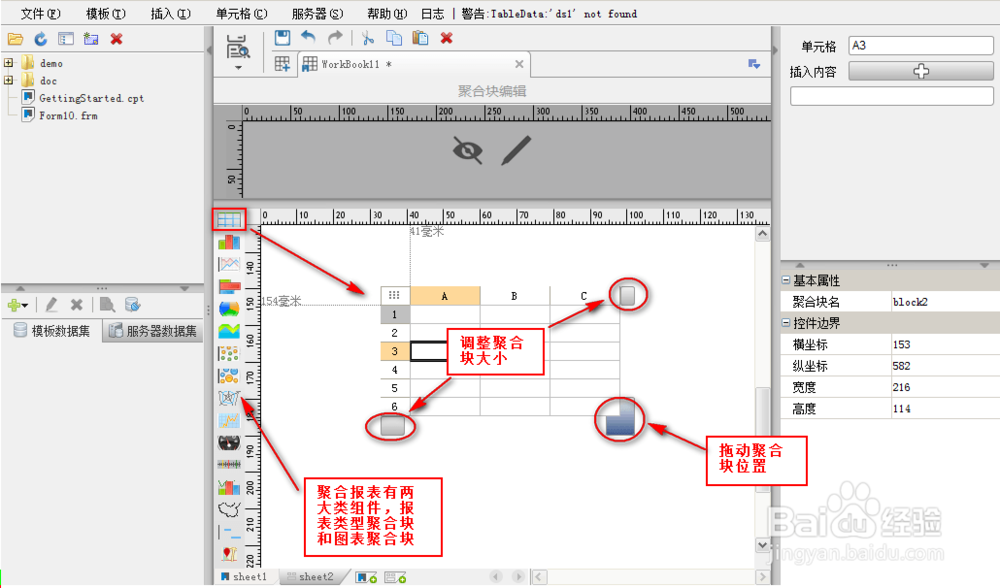Delete selection with the red X in the center toolbar
Image resolution: width=1000 pixels, height=588 pixels.
[x=446, y=38]
